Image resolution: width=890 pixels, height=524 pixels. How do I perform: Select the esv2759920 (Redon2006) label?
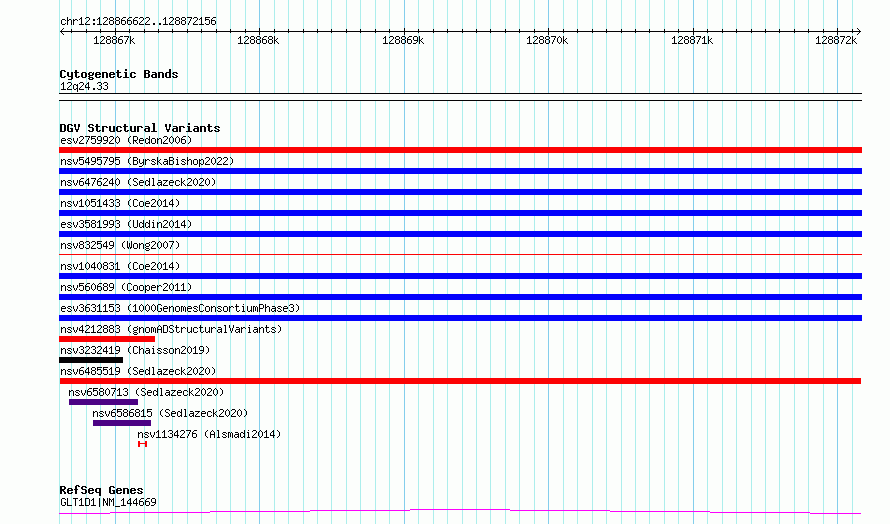tap(126, 140)
